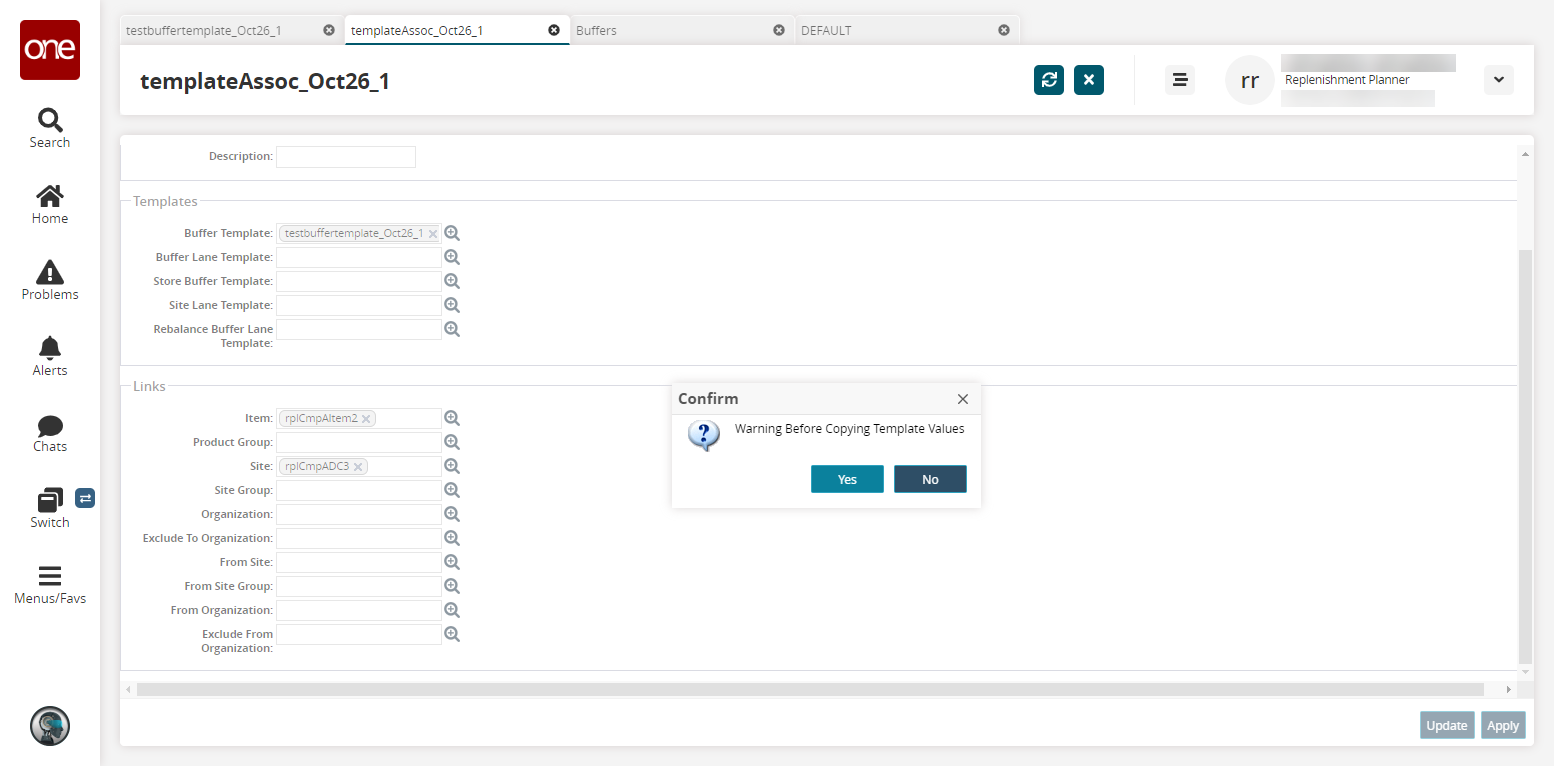Open the Problems warning icon

tap(50, 272)
